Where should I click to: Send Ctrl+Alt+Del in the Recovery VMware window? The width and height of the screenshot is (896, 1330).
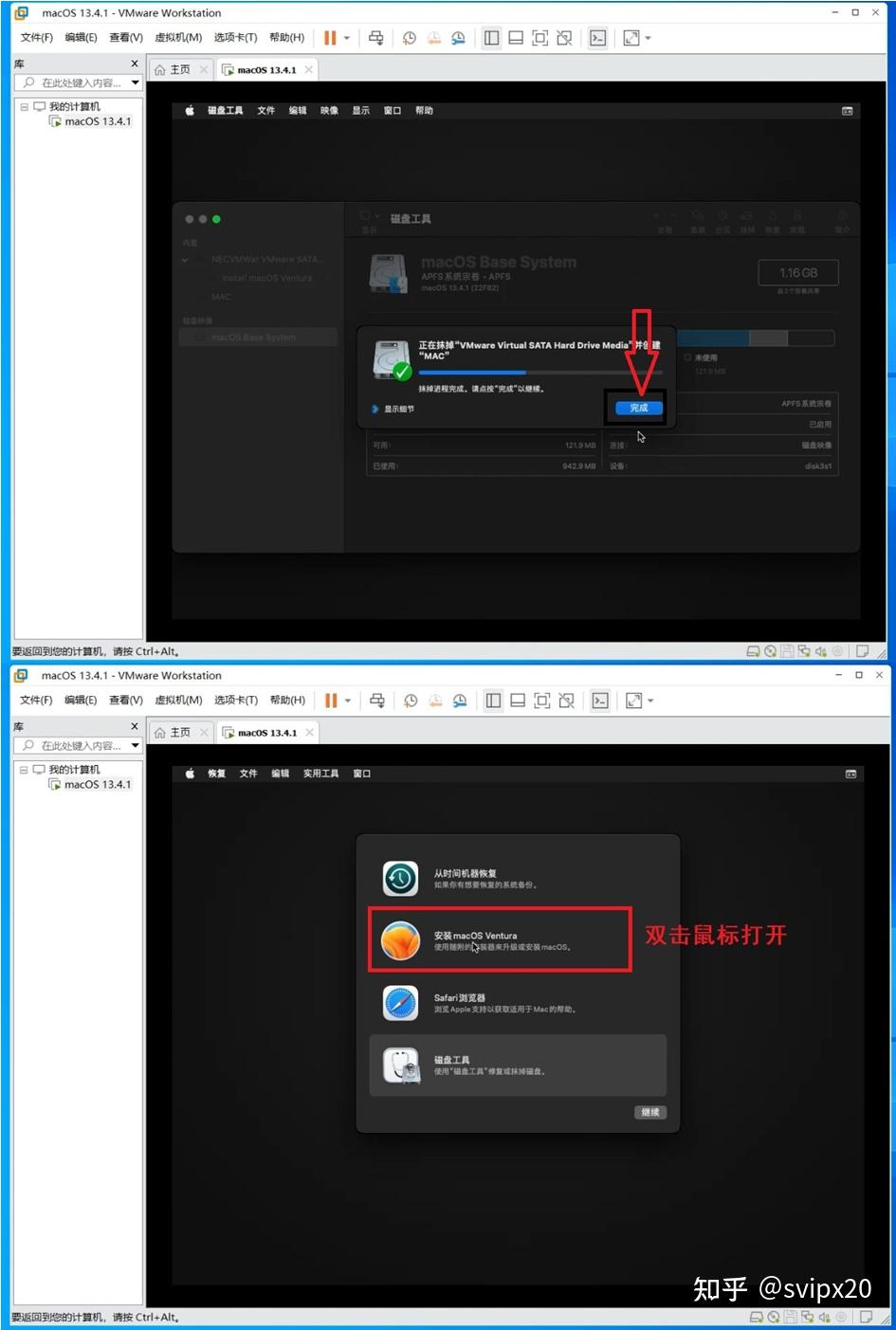click(x=377, y=701)
